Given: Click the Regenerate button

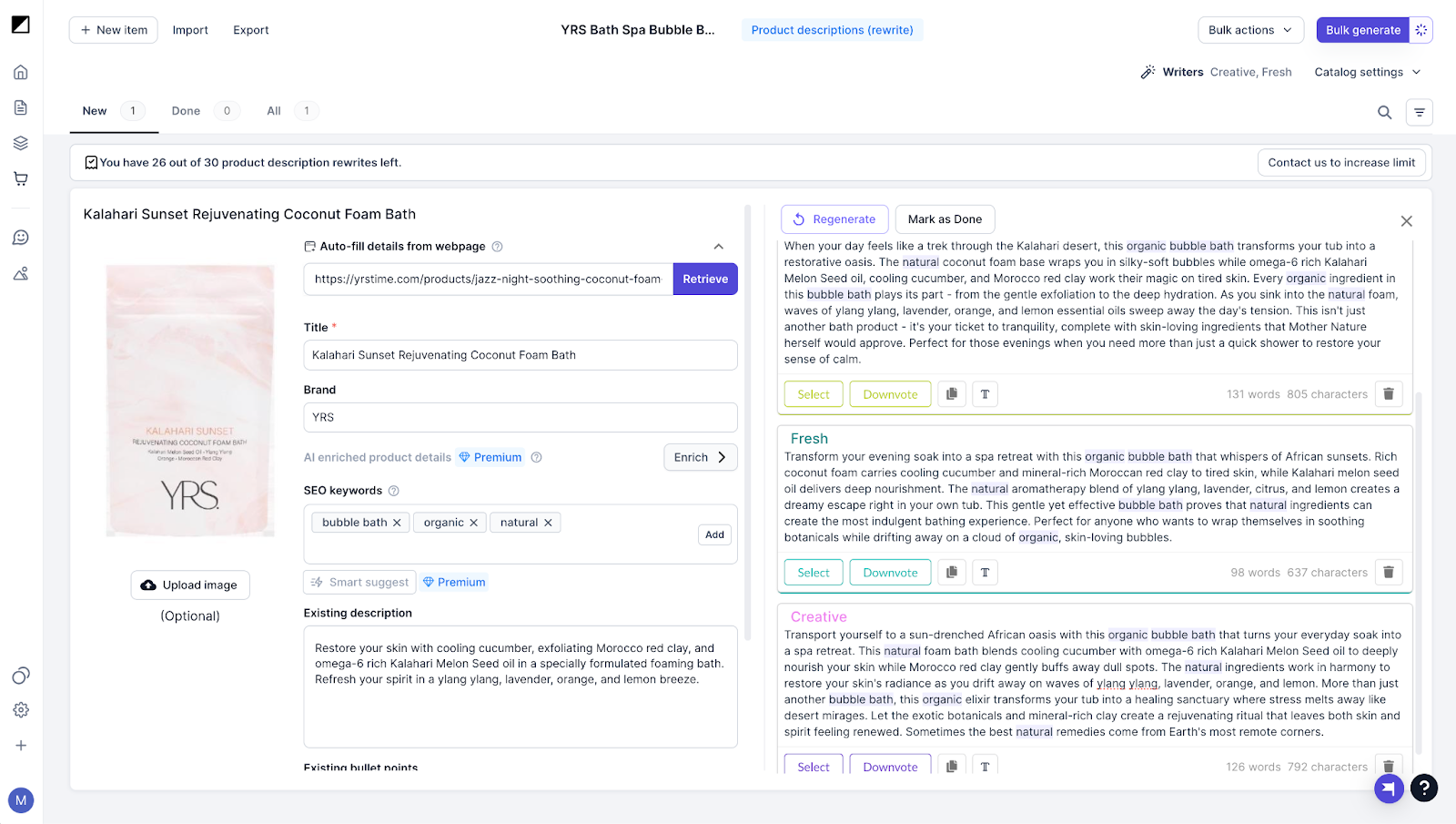Looking at the screenshot, I should coord(834,219).
